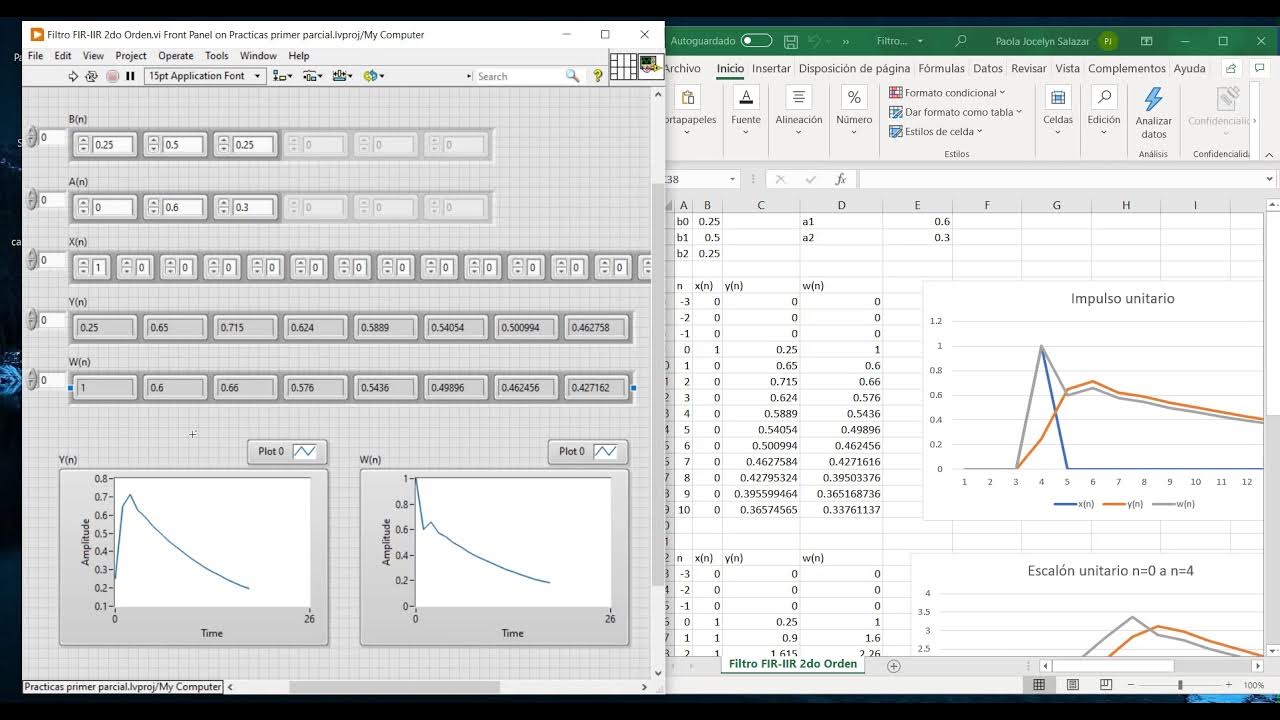Switch Excel to Page Break Preview

(1105, 685)
